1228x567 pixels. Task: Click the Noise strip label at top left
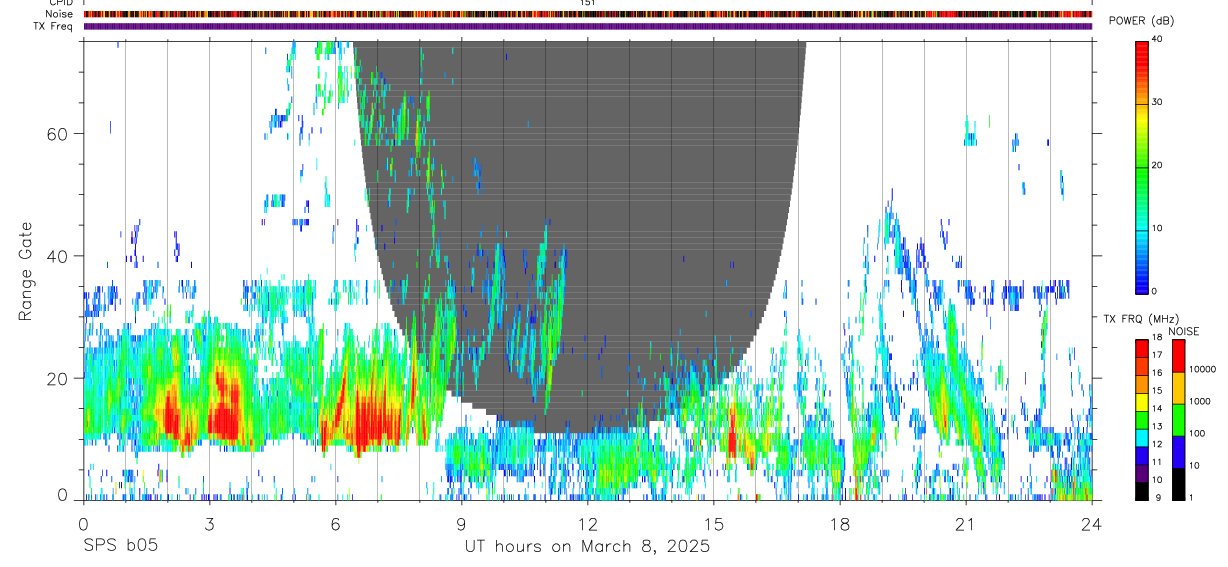tap(60, 14)
